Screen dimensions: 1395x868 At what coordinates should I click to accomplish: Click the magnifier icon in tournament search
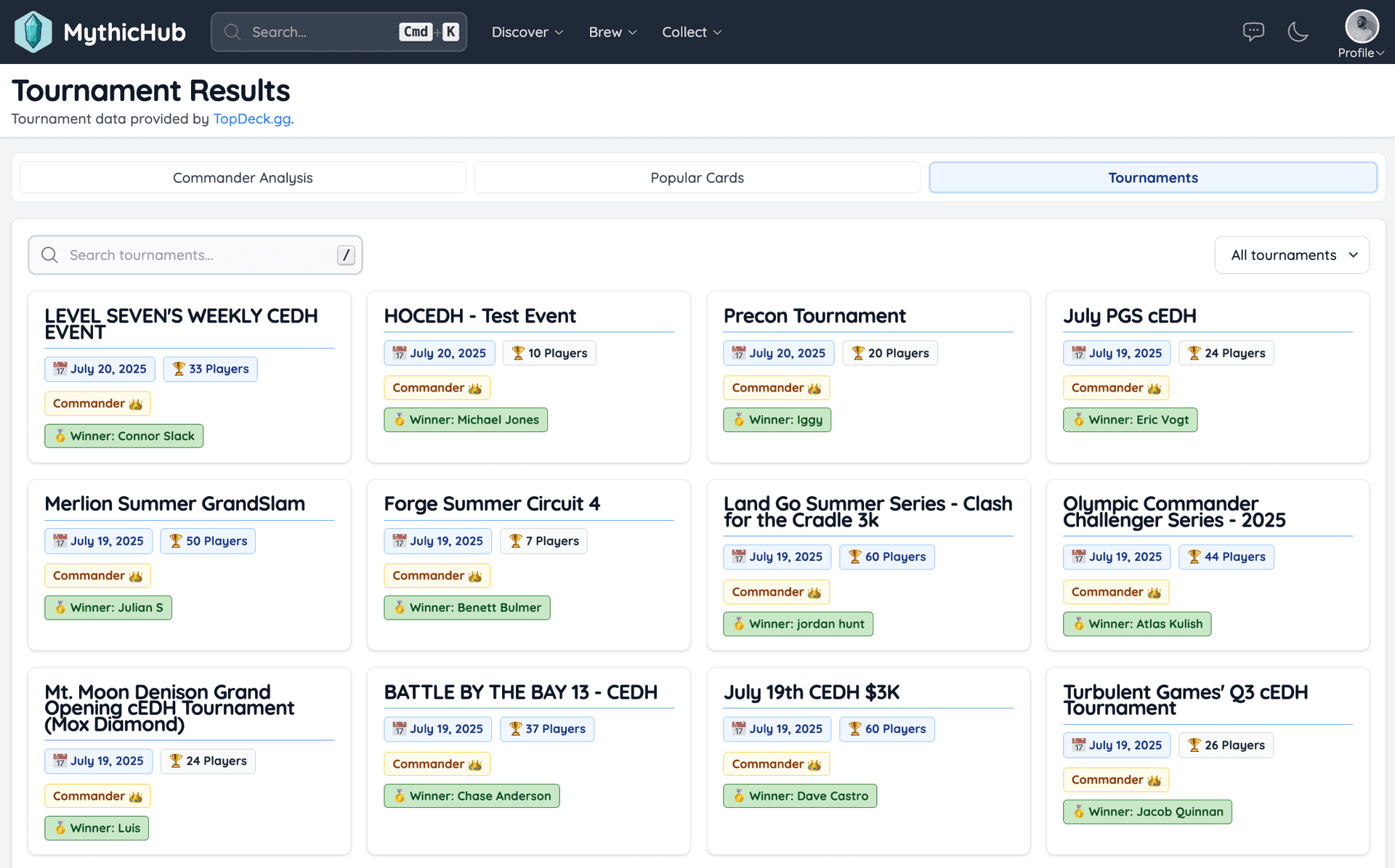click(x=49, y=255)
